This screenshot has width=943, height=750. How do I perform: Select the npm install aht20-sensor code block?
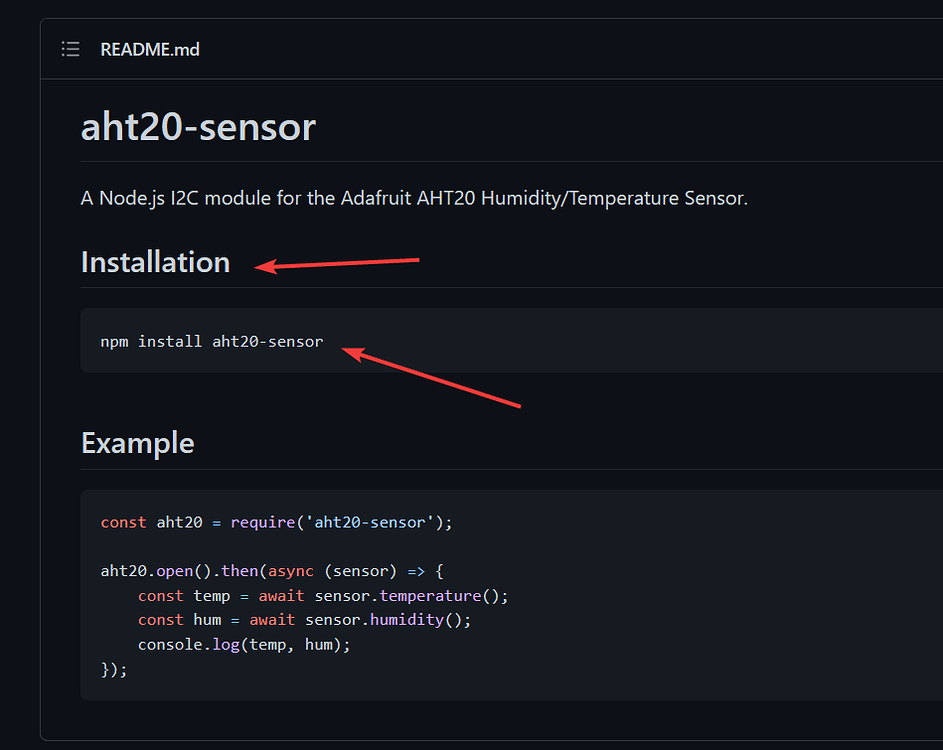211,340
